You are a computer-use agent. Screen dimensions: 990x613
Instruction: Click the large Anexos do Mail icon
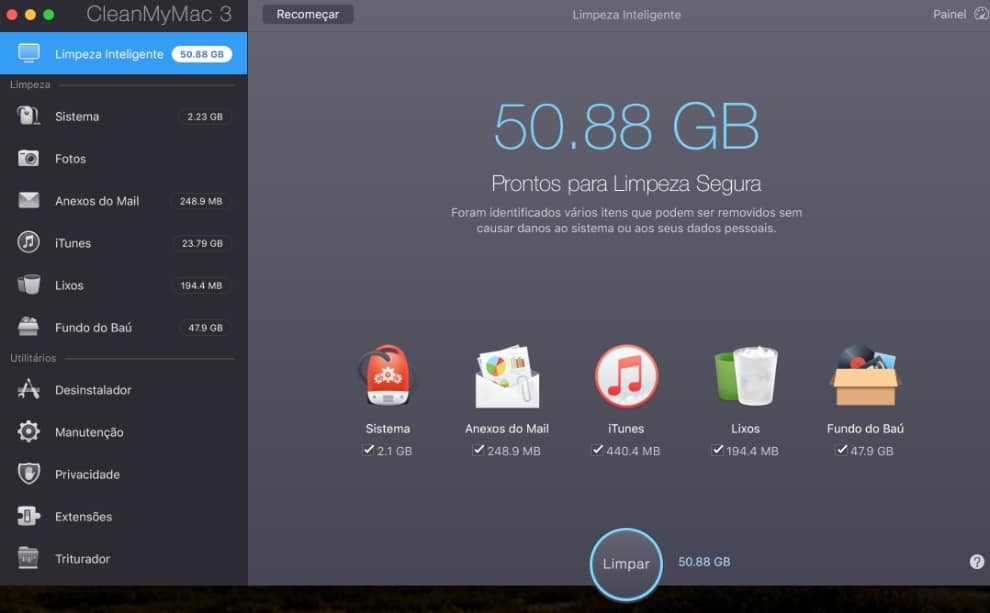click(507, 376)
